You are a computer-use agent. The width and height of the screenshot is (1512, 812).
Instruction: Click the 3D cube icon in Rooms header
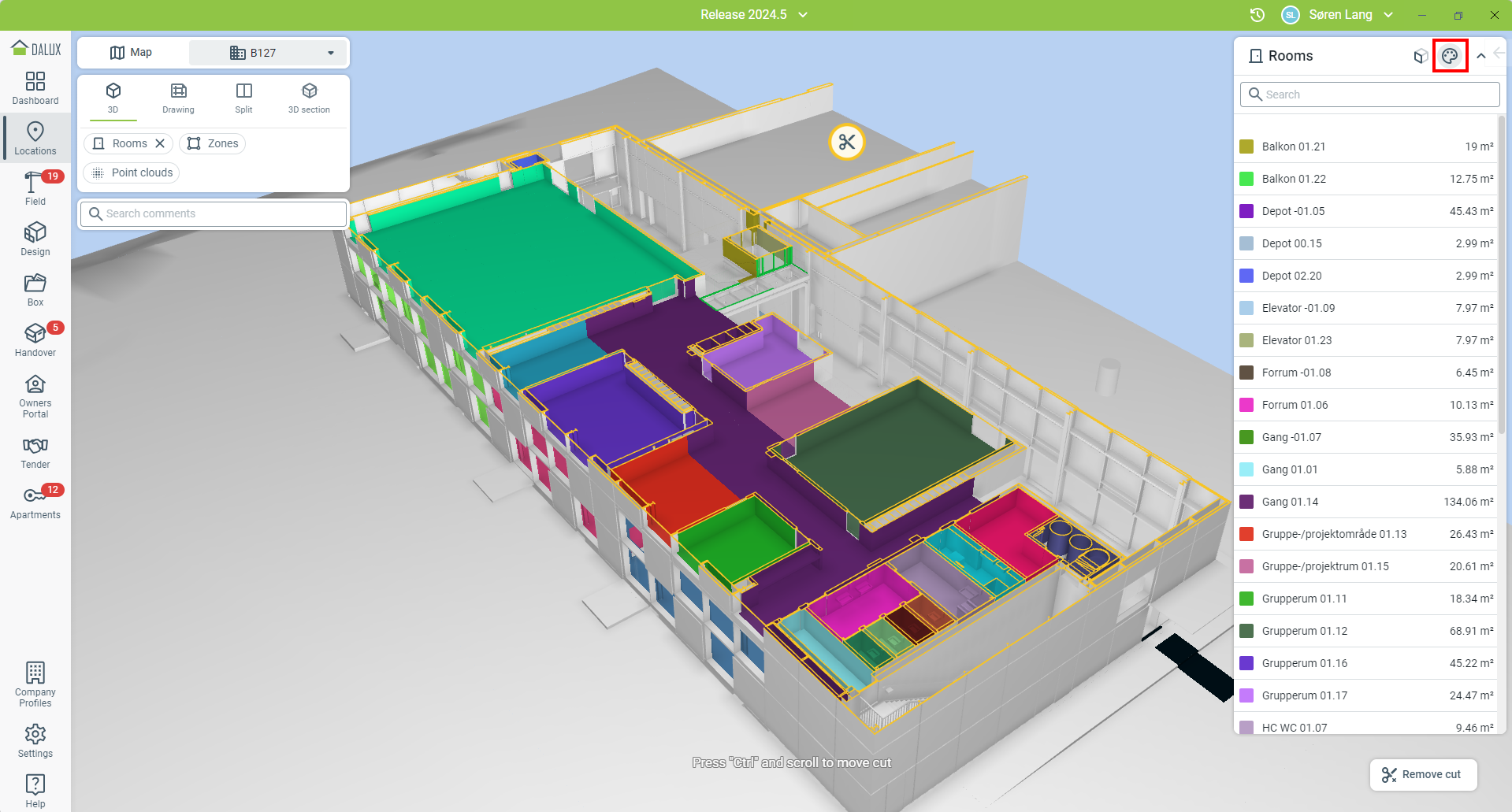click(x=1421, y=56)
